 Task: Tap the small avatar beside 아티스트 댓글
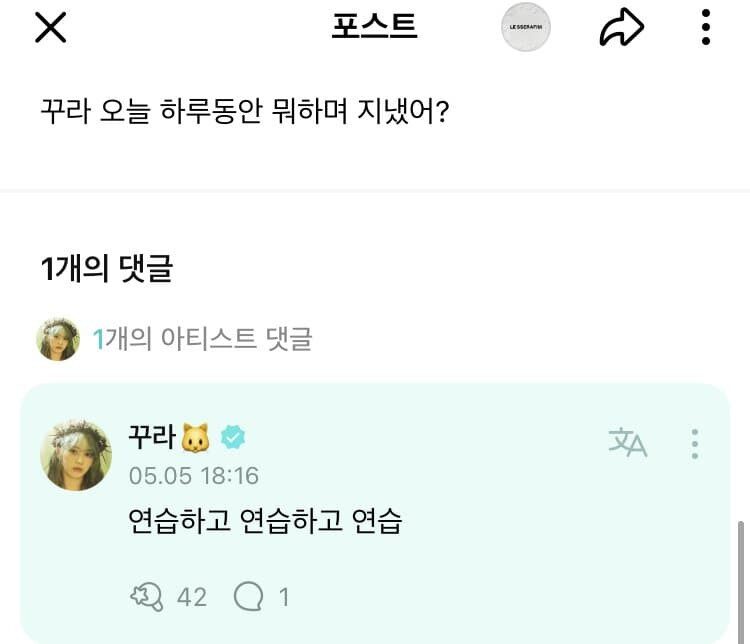[x=58, y=340]
